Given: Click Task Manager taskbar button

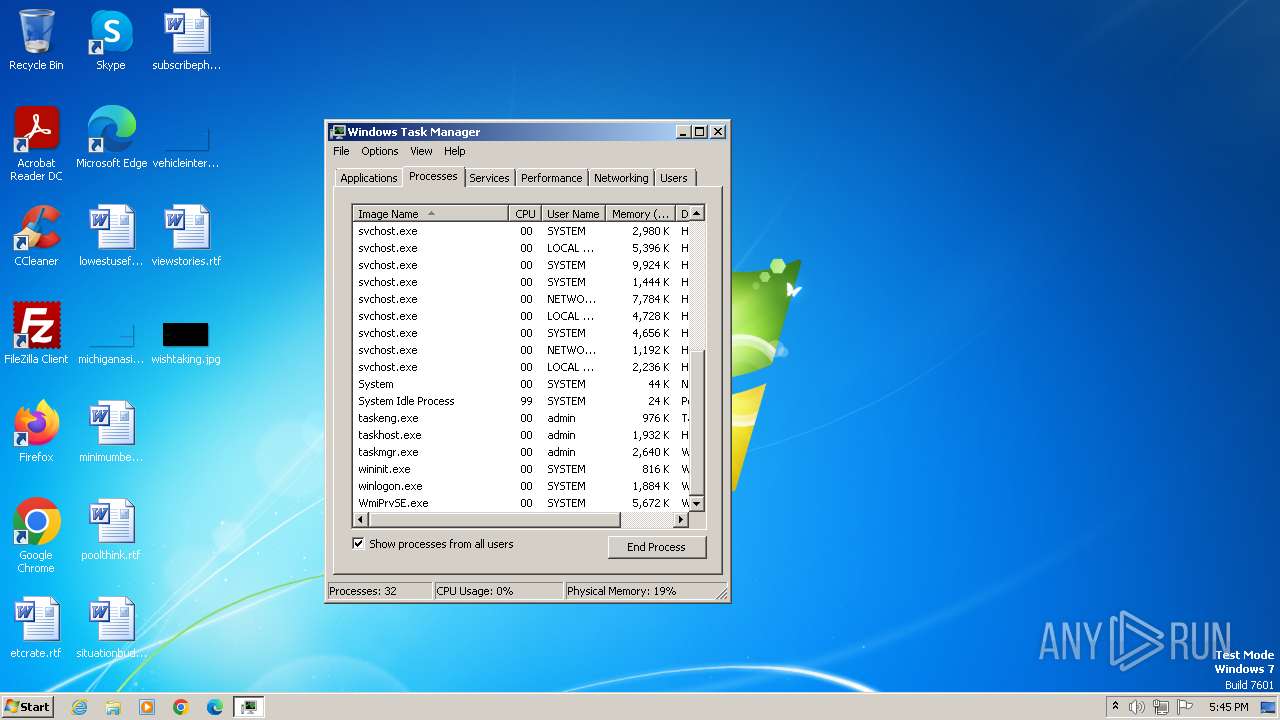Looking at the screenshot, I should coord(248,707).
